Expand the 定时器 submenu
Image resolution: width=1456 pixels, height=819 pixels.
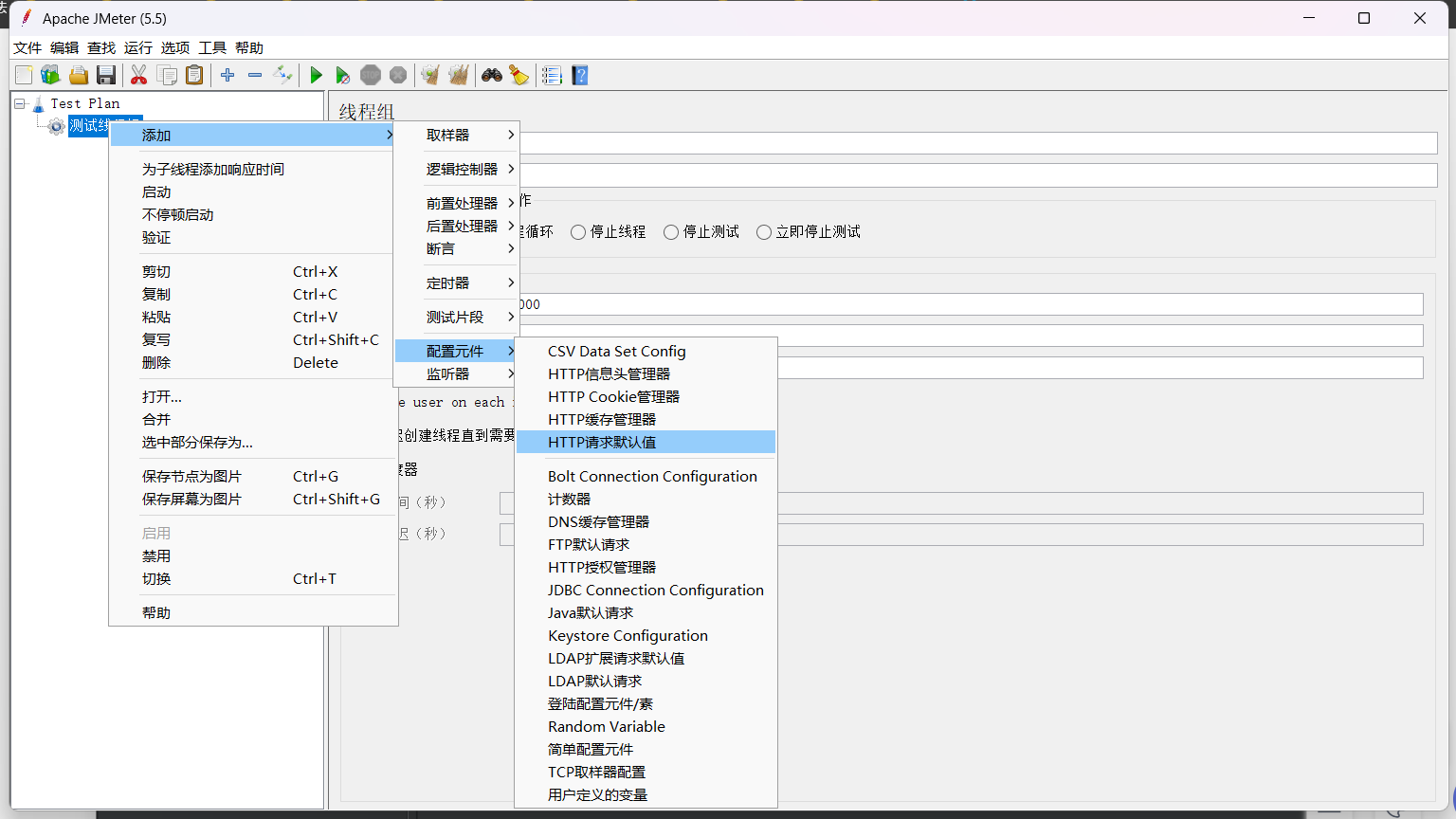(x=457, y=283)
